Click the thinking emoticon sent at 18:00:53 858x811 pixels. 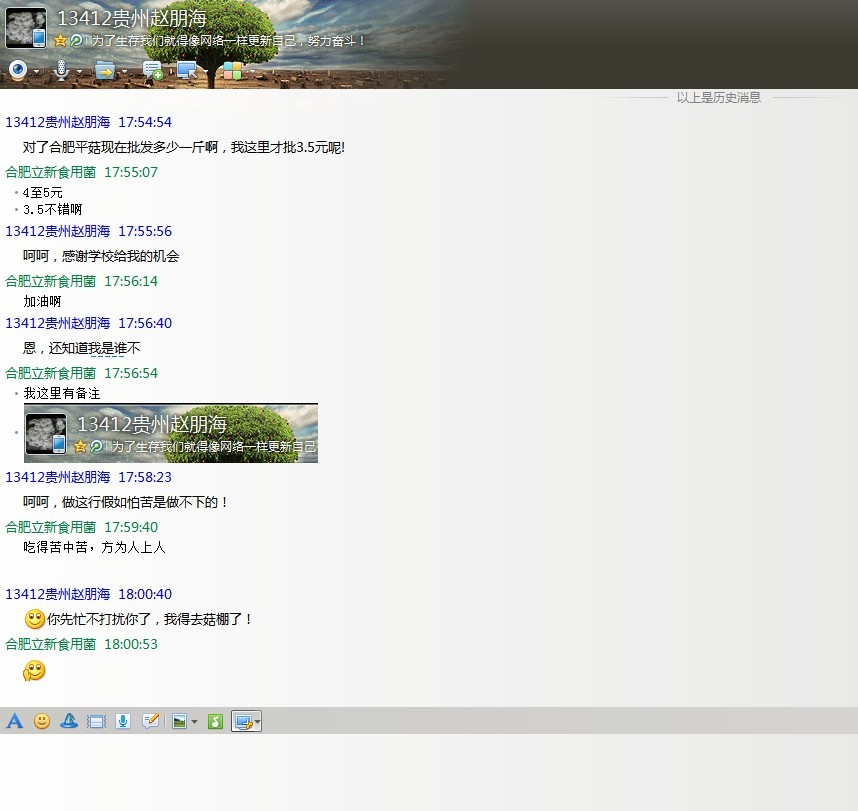click(34, 670)
